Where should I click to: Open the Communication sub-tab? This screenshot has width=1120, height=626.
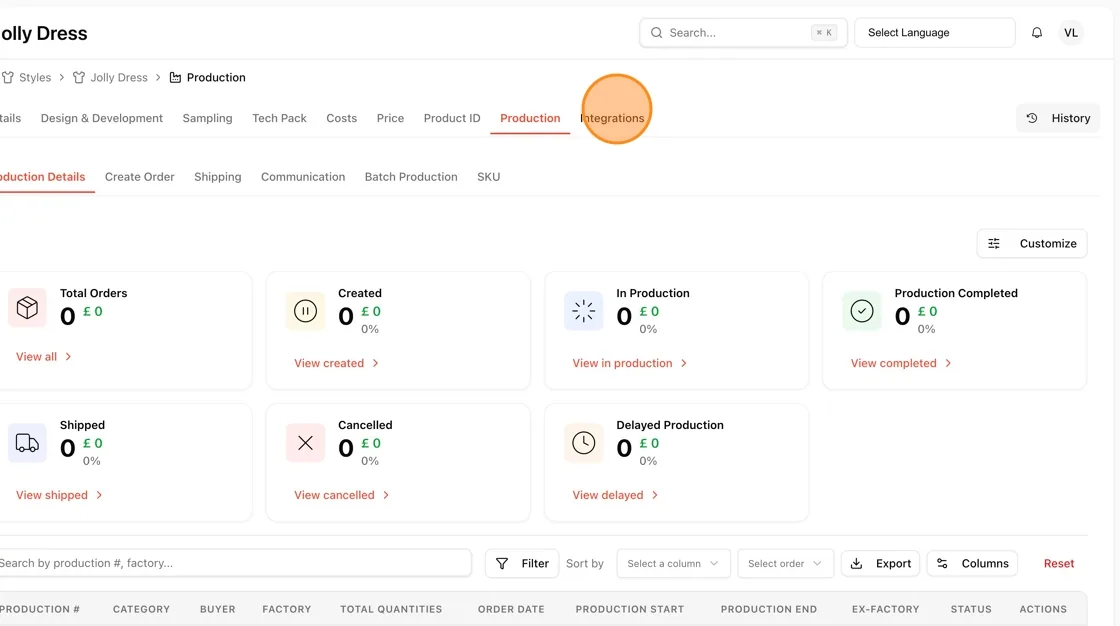[303, 177]
